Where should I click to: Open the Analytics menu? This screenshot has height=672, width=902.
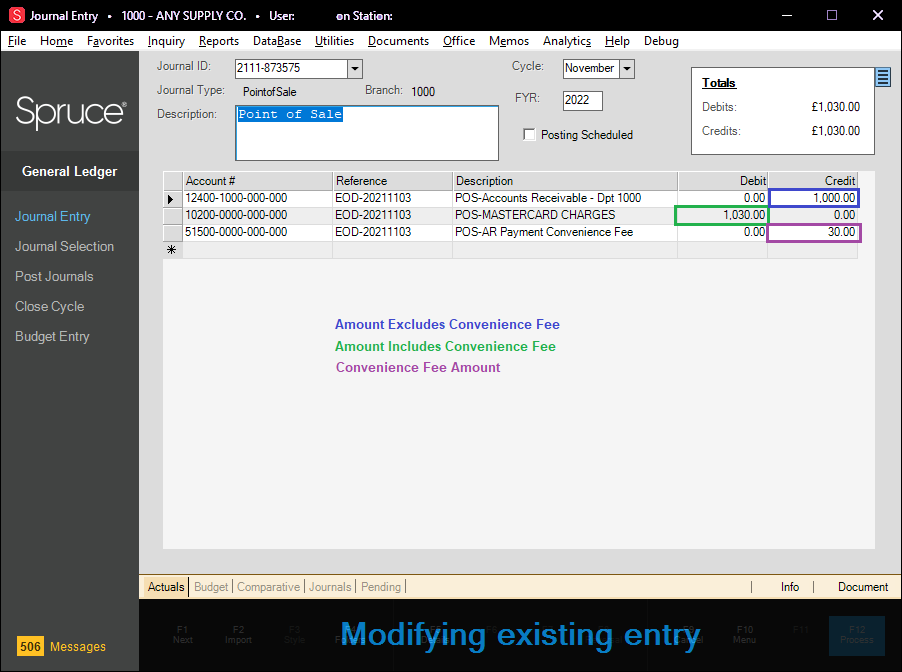pos(567,41)
